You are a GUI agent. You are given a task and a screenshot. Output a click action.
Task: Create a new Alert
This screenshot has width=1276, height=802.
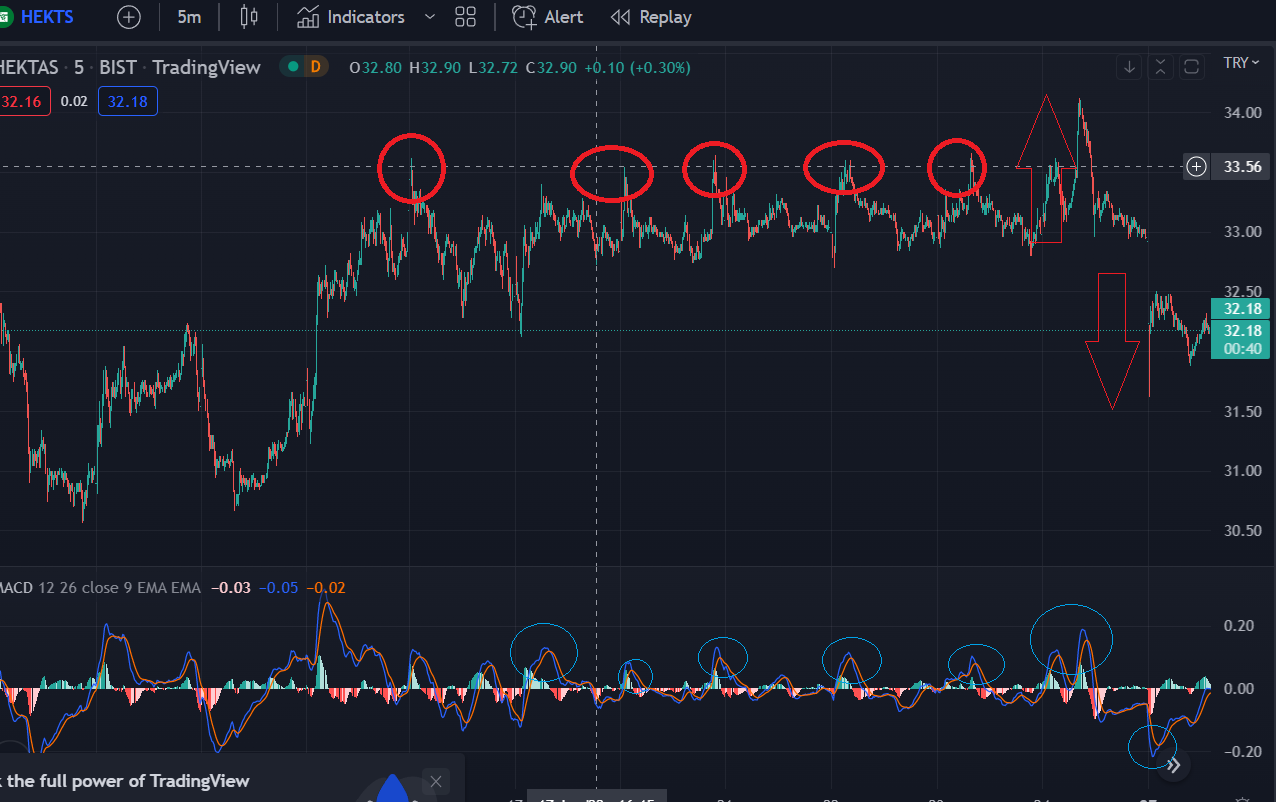tap(548, 17)
